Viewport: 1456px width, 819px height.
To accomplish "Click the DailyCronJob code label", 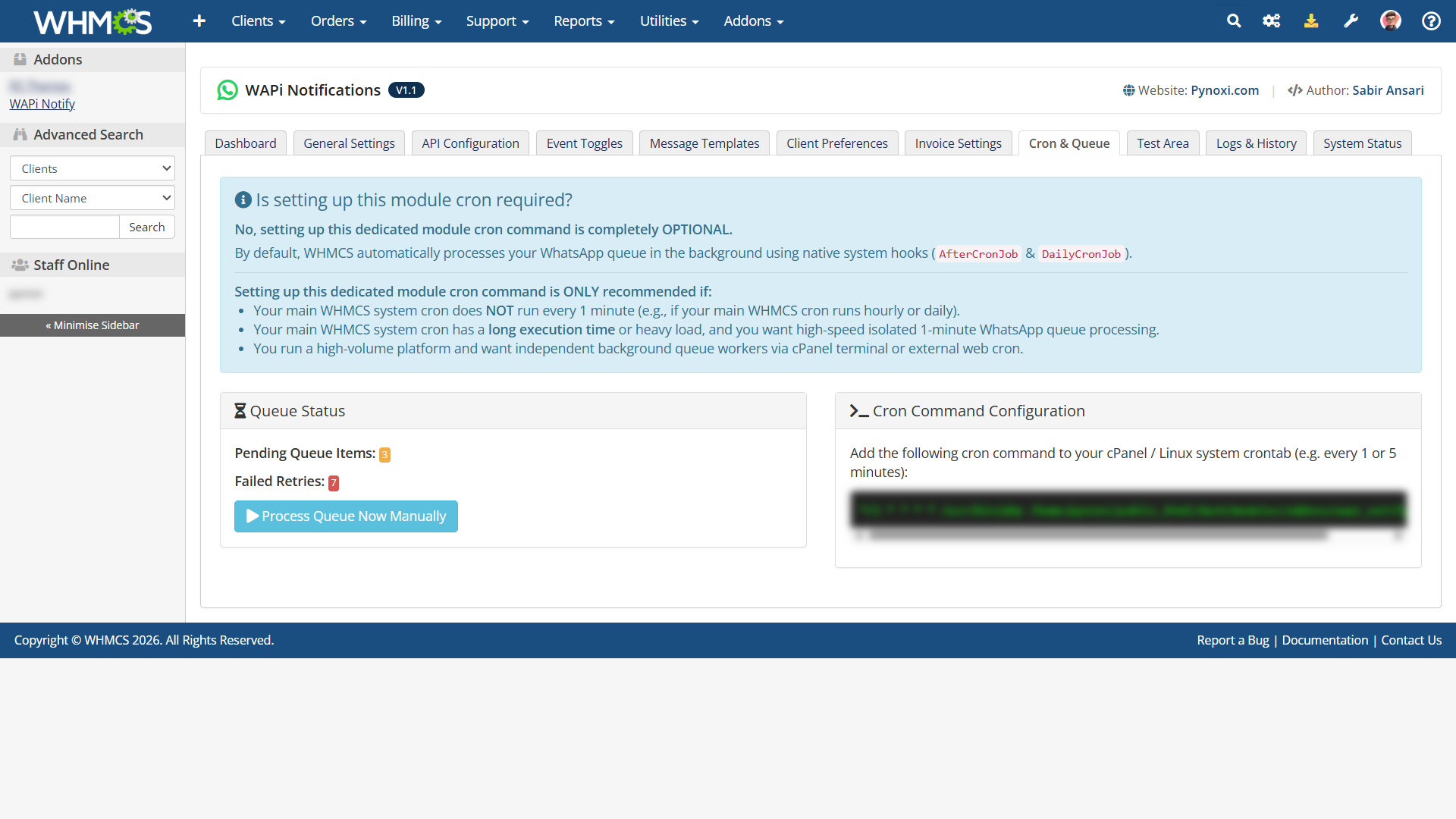I will coord(1081,254).
